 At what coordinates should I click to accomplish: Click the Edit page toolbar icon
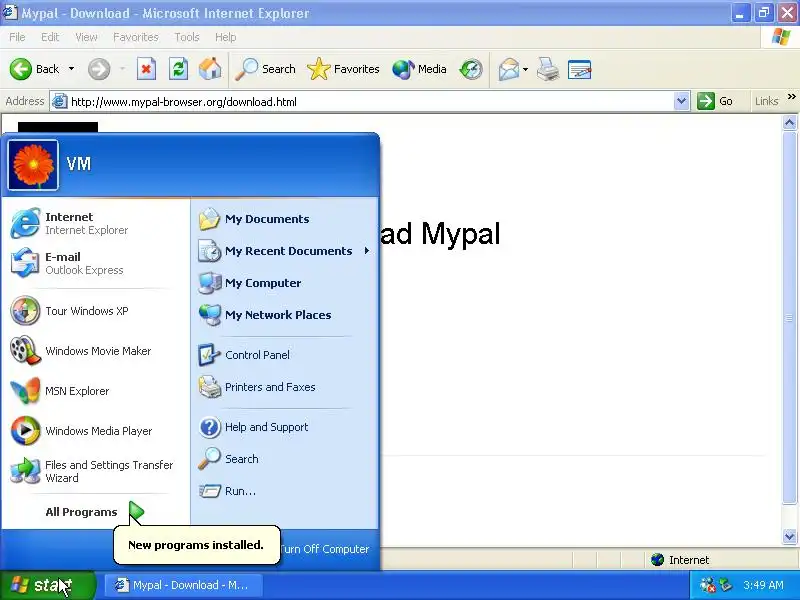tap(580, 69)
